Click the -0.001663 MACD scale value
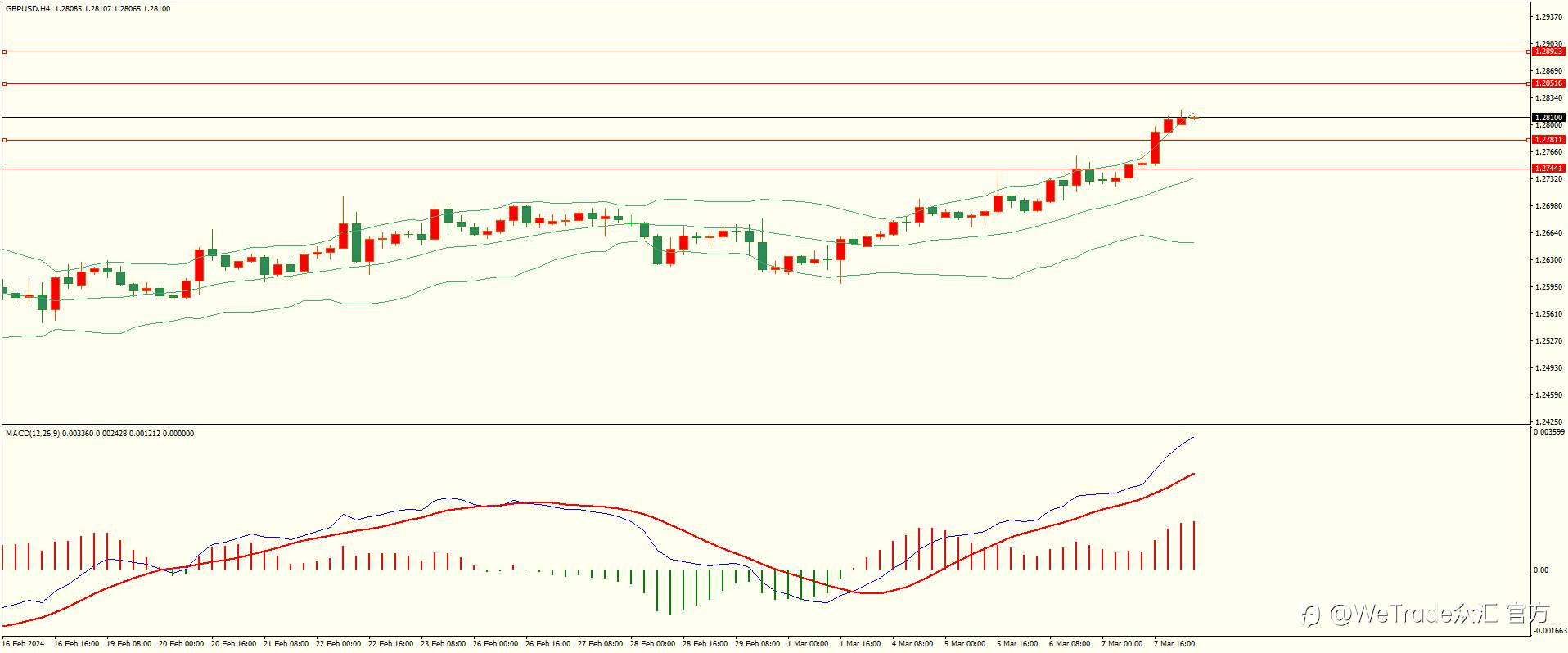The height and width of the screenshot is (653, 1568). coord(1549,631)
